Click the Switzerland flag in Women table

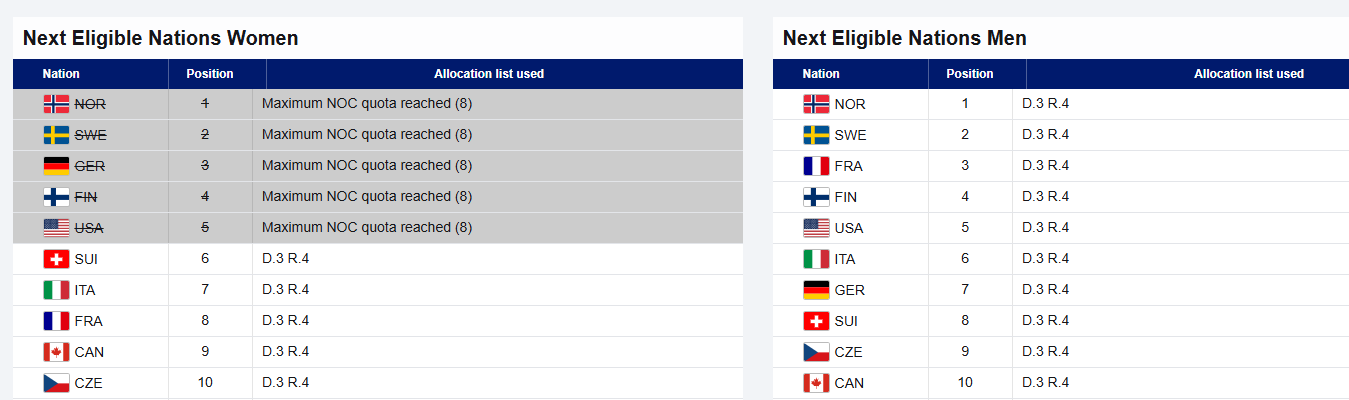56,259
